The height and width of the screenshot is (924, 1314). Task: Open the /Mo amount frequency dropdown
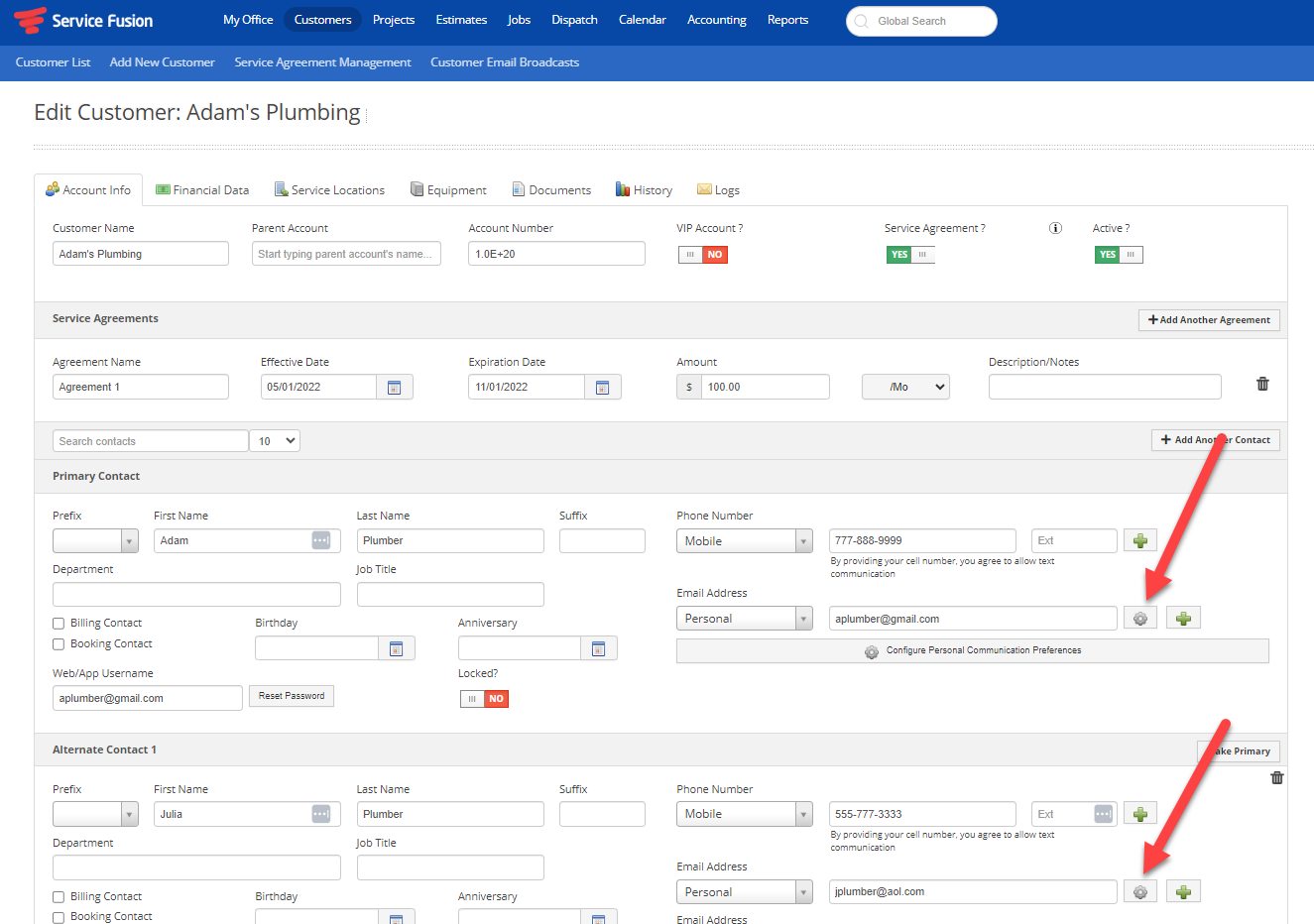coord(905,387)
